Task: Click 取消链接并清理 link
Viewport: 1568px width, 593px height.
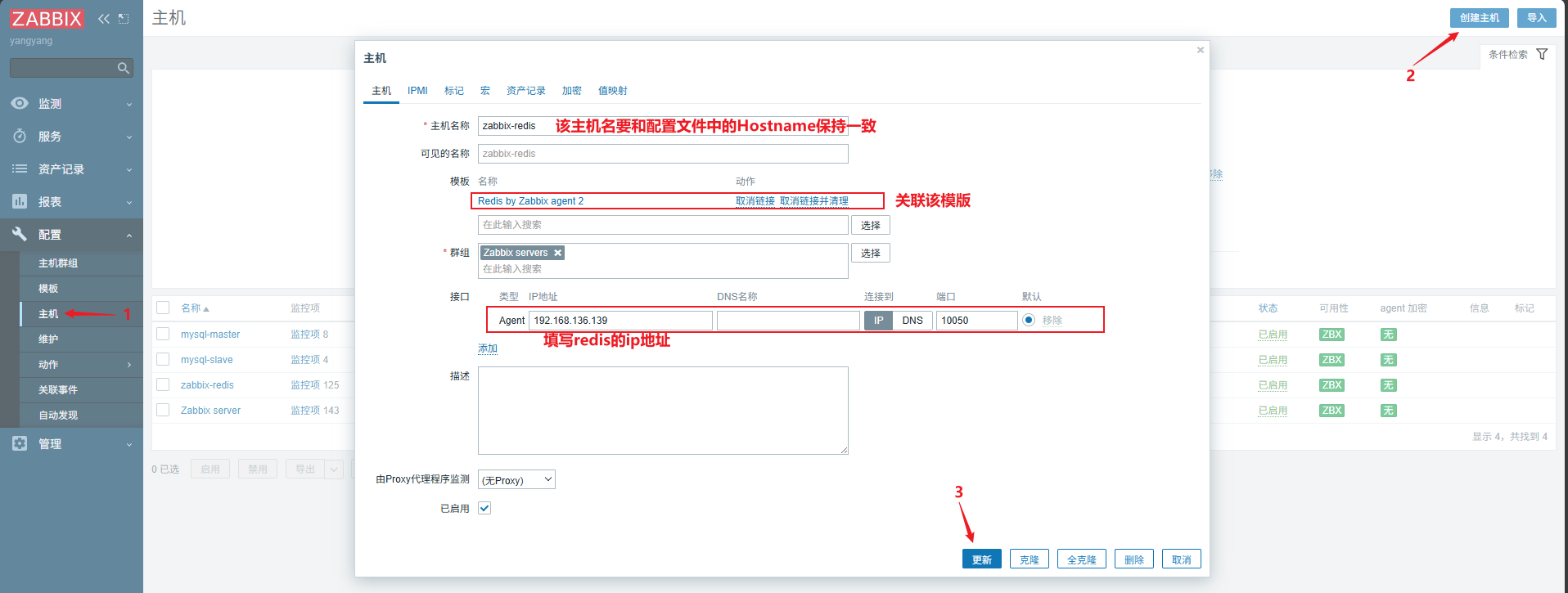Action: click(x=814, y=201)
